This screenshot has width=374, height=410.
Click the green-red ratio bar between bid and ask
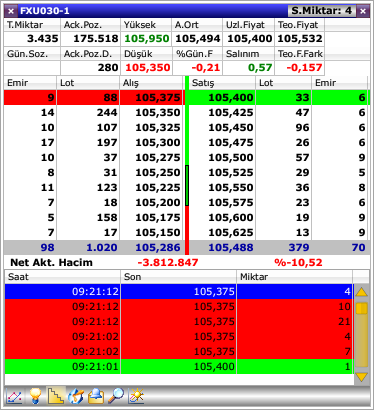187,165
